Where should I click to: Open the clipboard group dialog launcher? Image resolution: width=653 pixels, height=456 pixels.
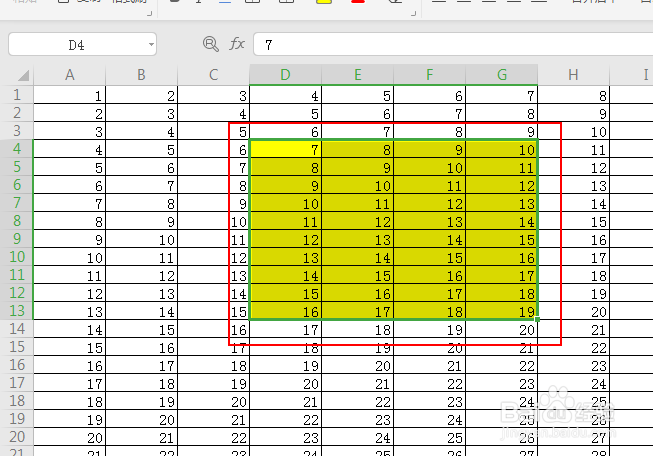[x=150, y=14]
